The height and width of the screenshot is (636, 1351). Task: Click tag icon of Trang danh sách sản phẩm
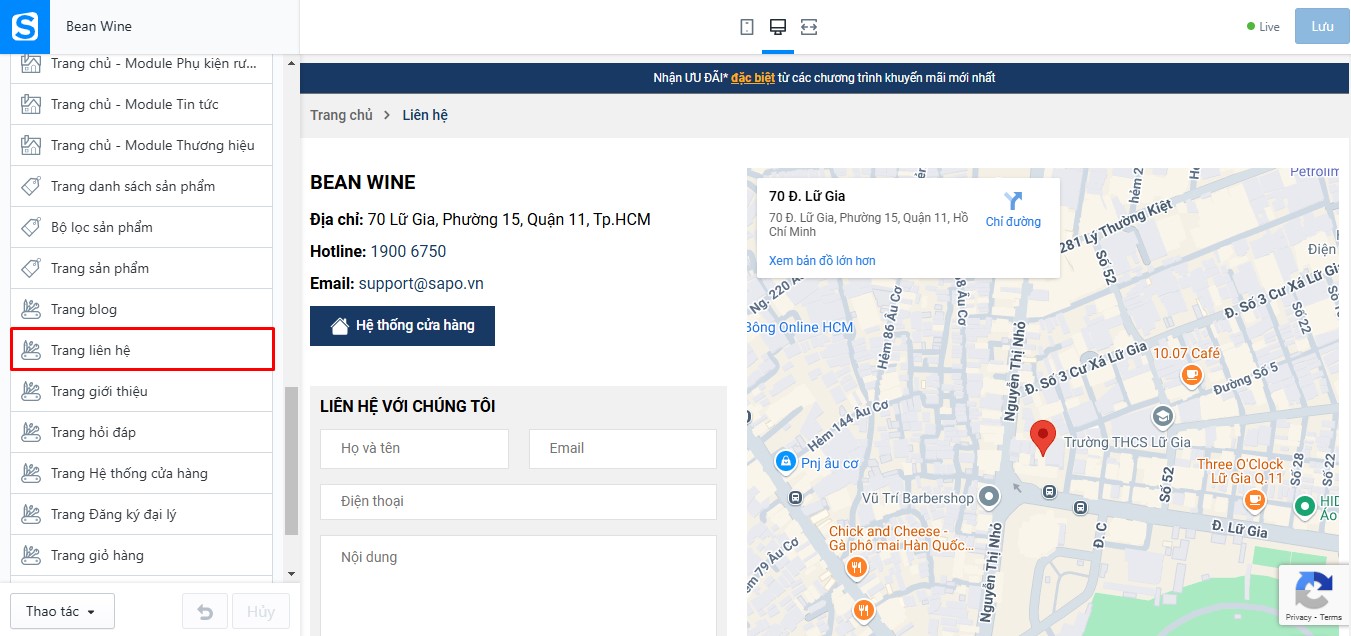31,186
